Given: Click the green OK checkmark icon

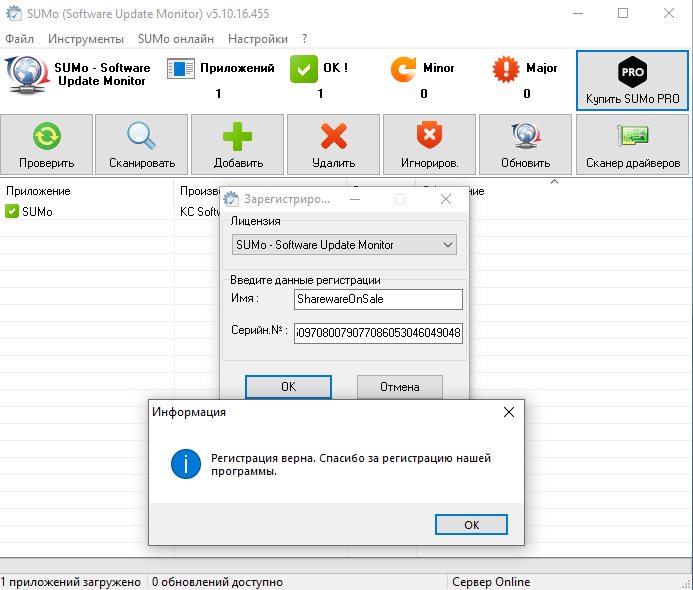Looking at the screenshot, I should (x=304, y=69).
